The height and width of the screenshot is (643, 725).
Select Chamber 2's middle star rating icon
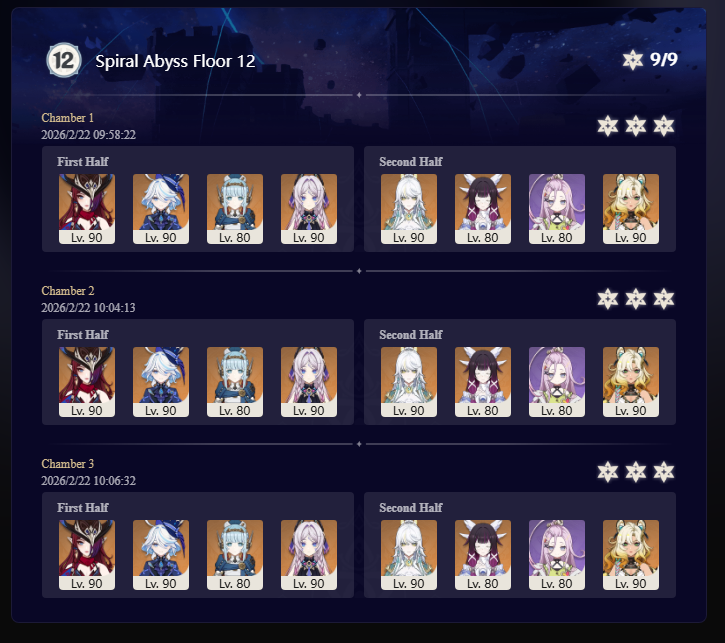(636, 299)
